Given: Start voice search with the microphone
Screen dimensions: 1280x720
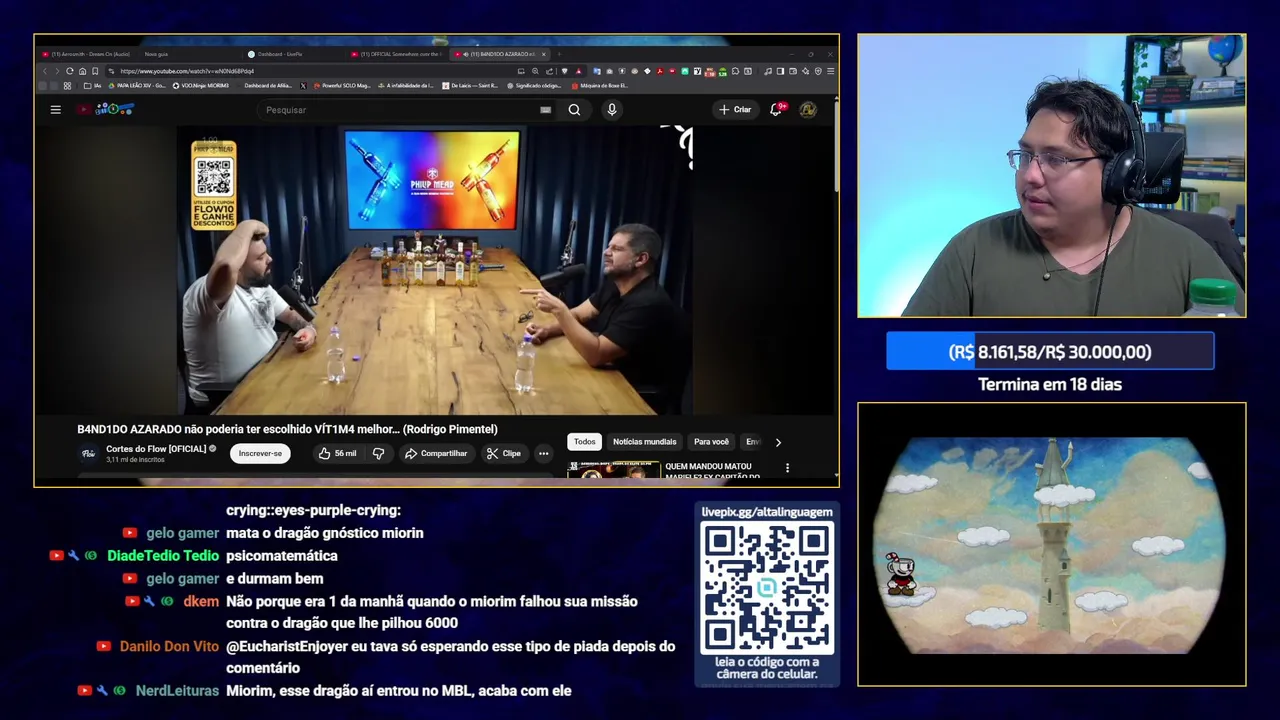Looking at the screenshot, I should click(x=612, y=110).
